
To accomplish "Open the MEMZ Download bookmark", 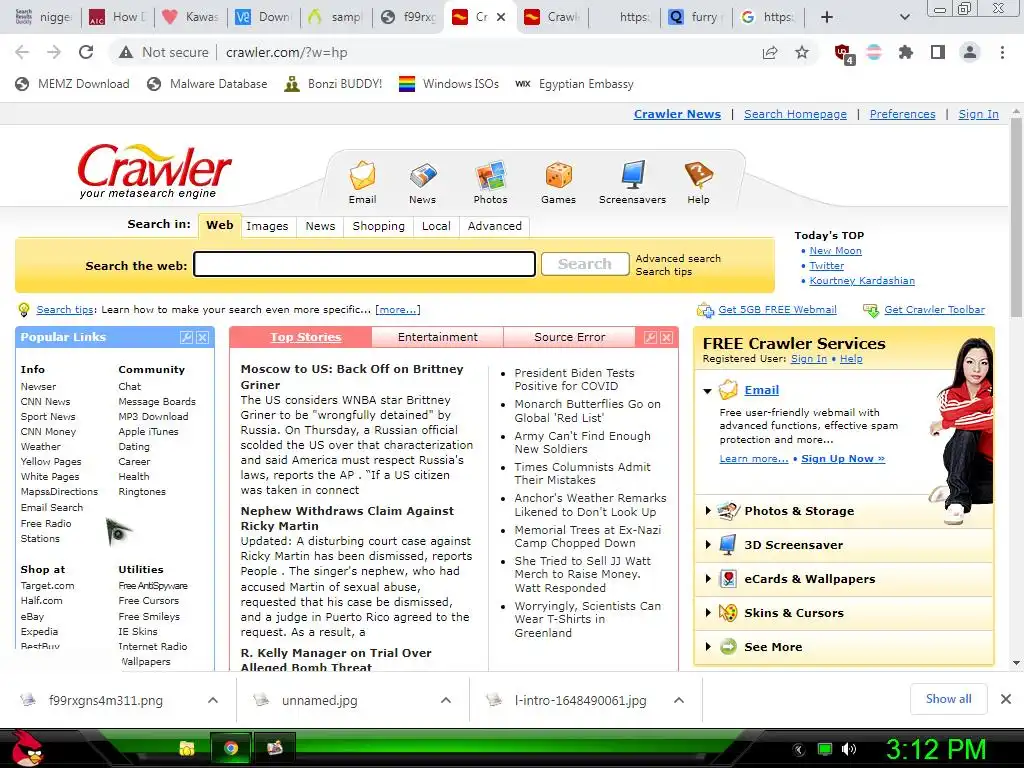I will (72, 84).
